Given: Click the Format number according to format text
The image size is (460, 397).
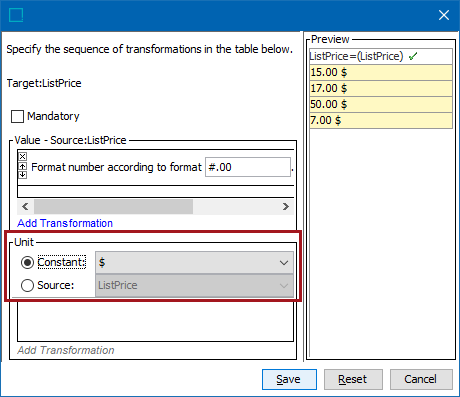Looking at the screenshot, I should click(116, 167).
